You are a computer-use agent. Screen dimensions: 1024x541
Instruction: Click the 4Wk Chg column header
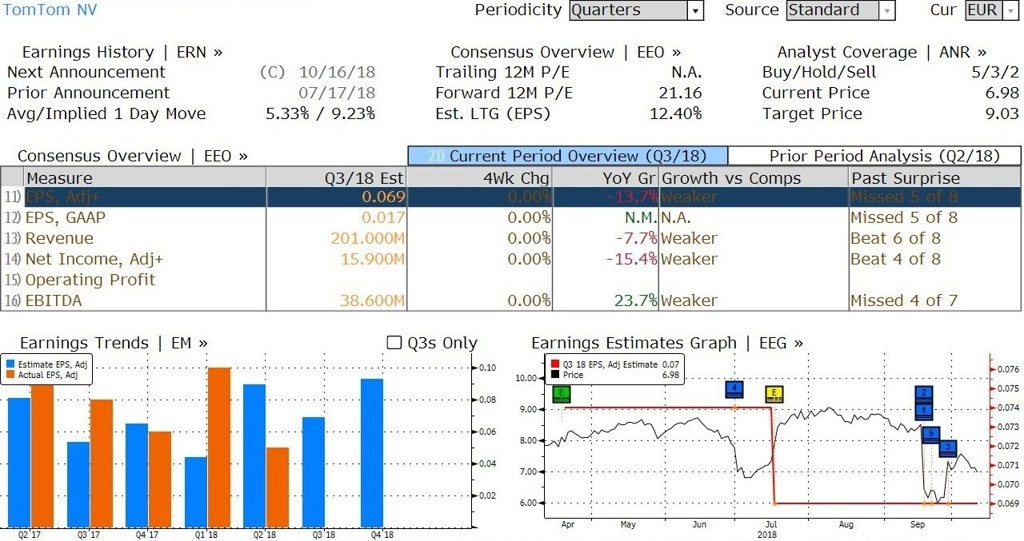point(480,178)
